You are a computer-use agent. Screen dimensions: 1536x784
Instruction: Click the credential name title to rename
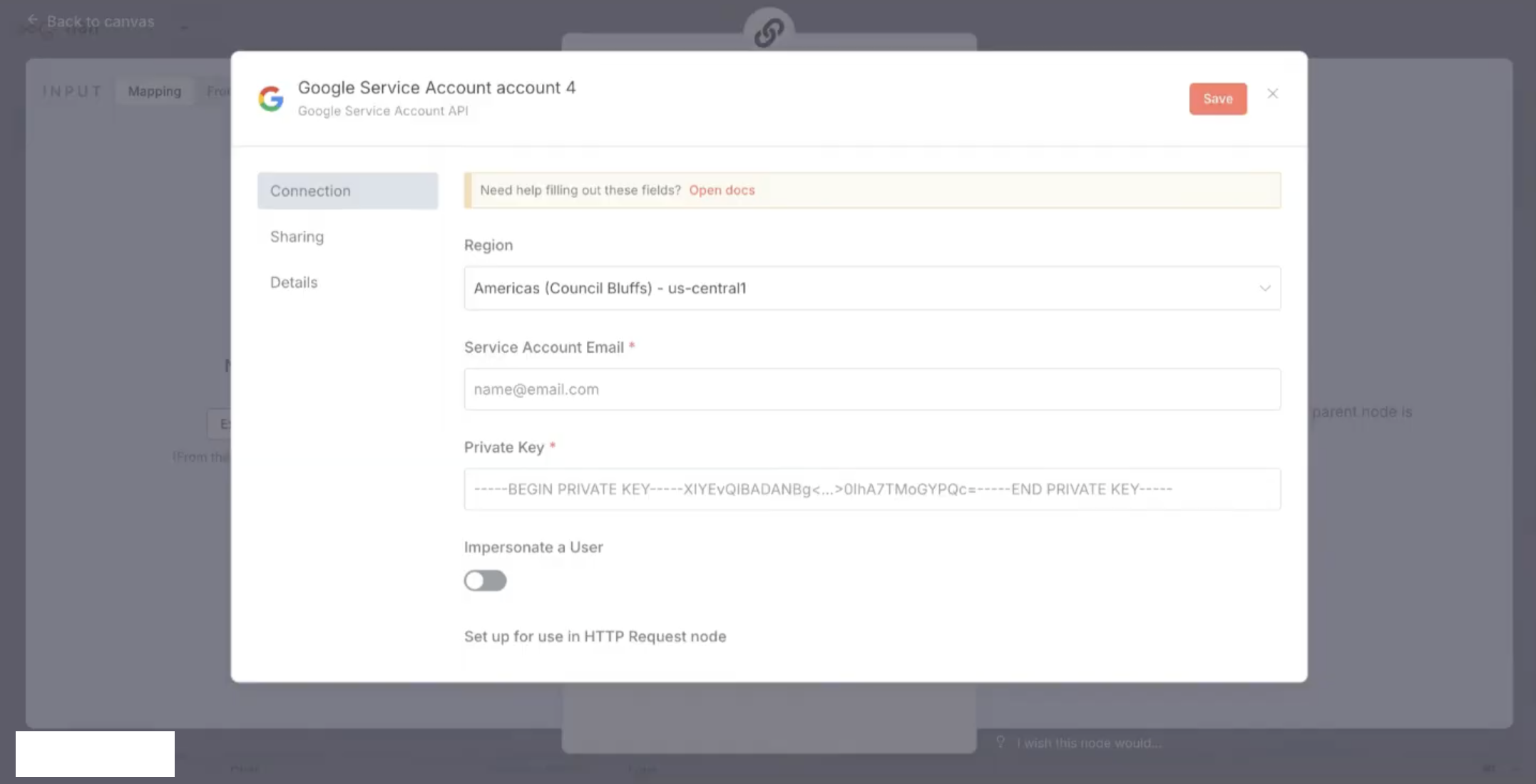pyautogui.click(x=436, y=88)
